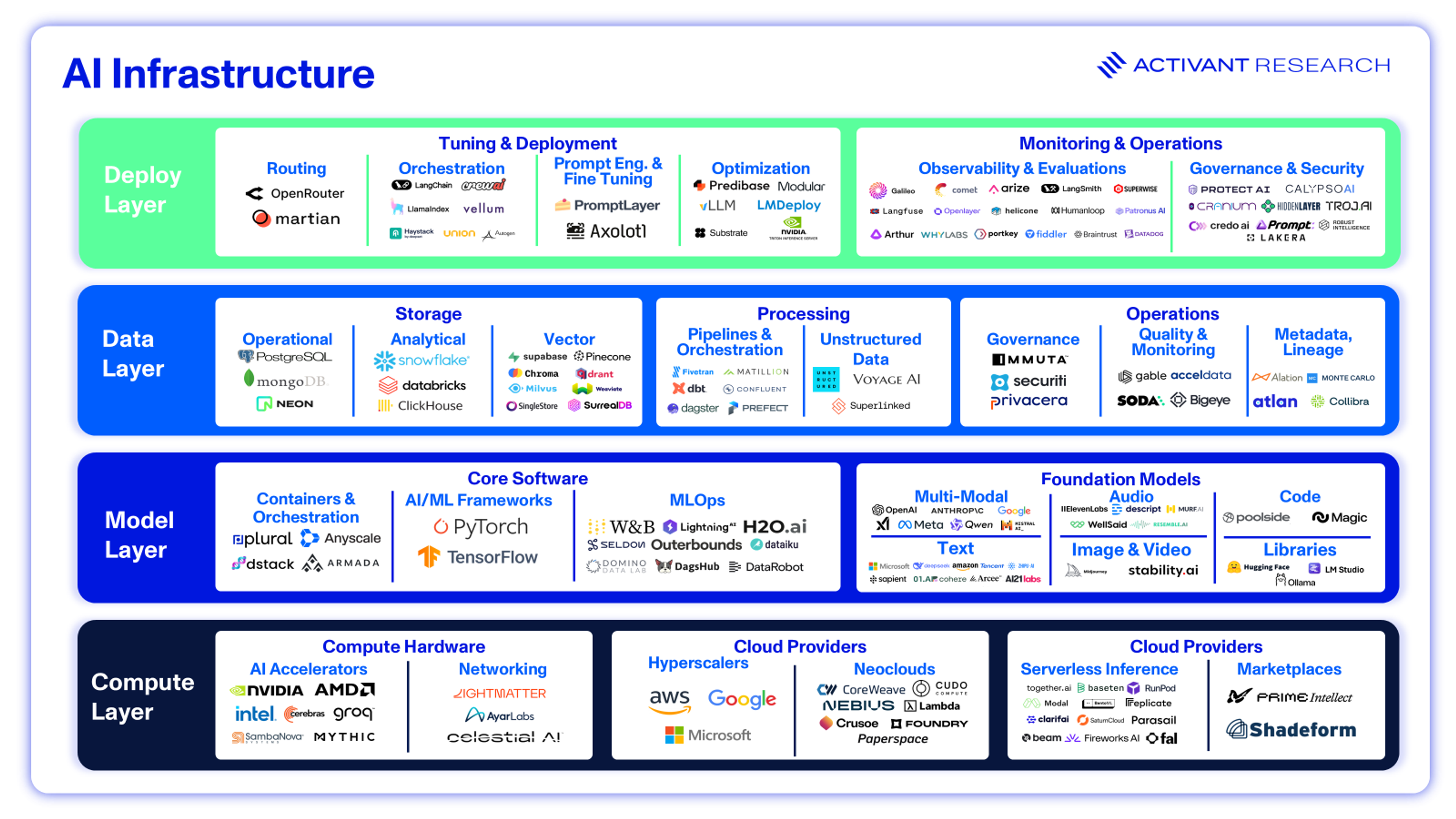
Task: Click the Deploy Layer label
Action: coord(143,190)
